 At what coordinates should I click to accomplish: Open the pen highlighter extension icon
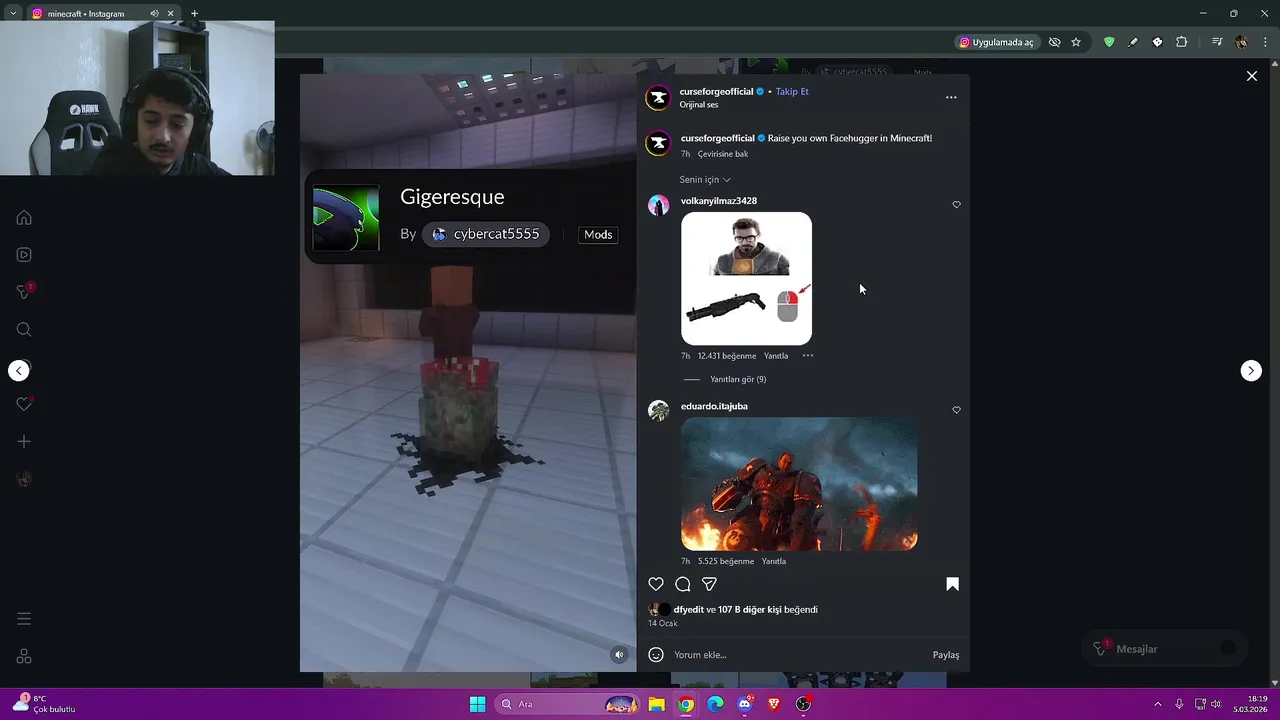1133,42
